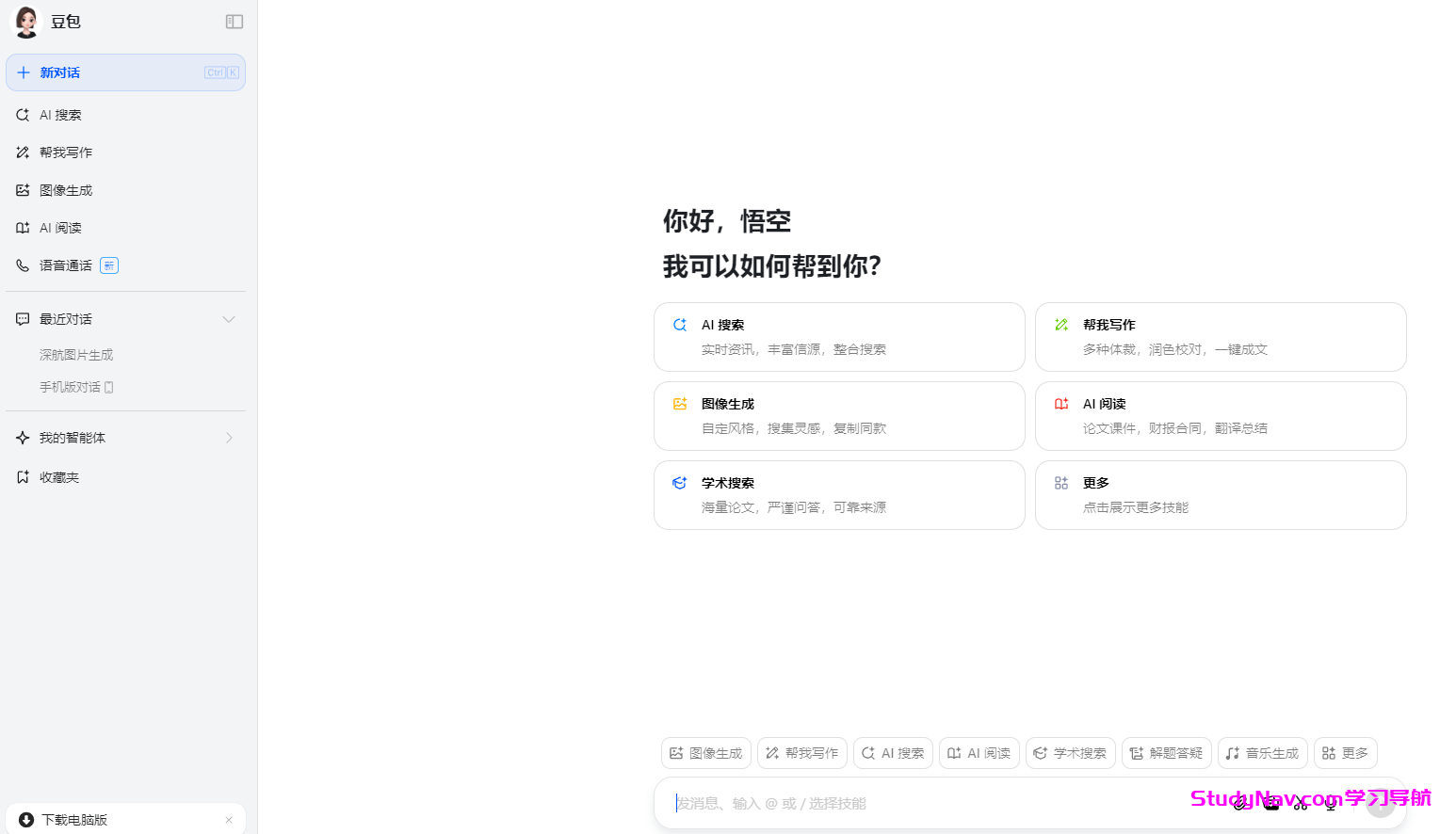Viewport: 1456px width, 834px height.
Task: Click the scissors screenshot icon in input bar
Action: coord(1301,803)
